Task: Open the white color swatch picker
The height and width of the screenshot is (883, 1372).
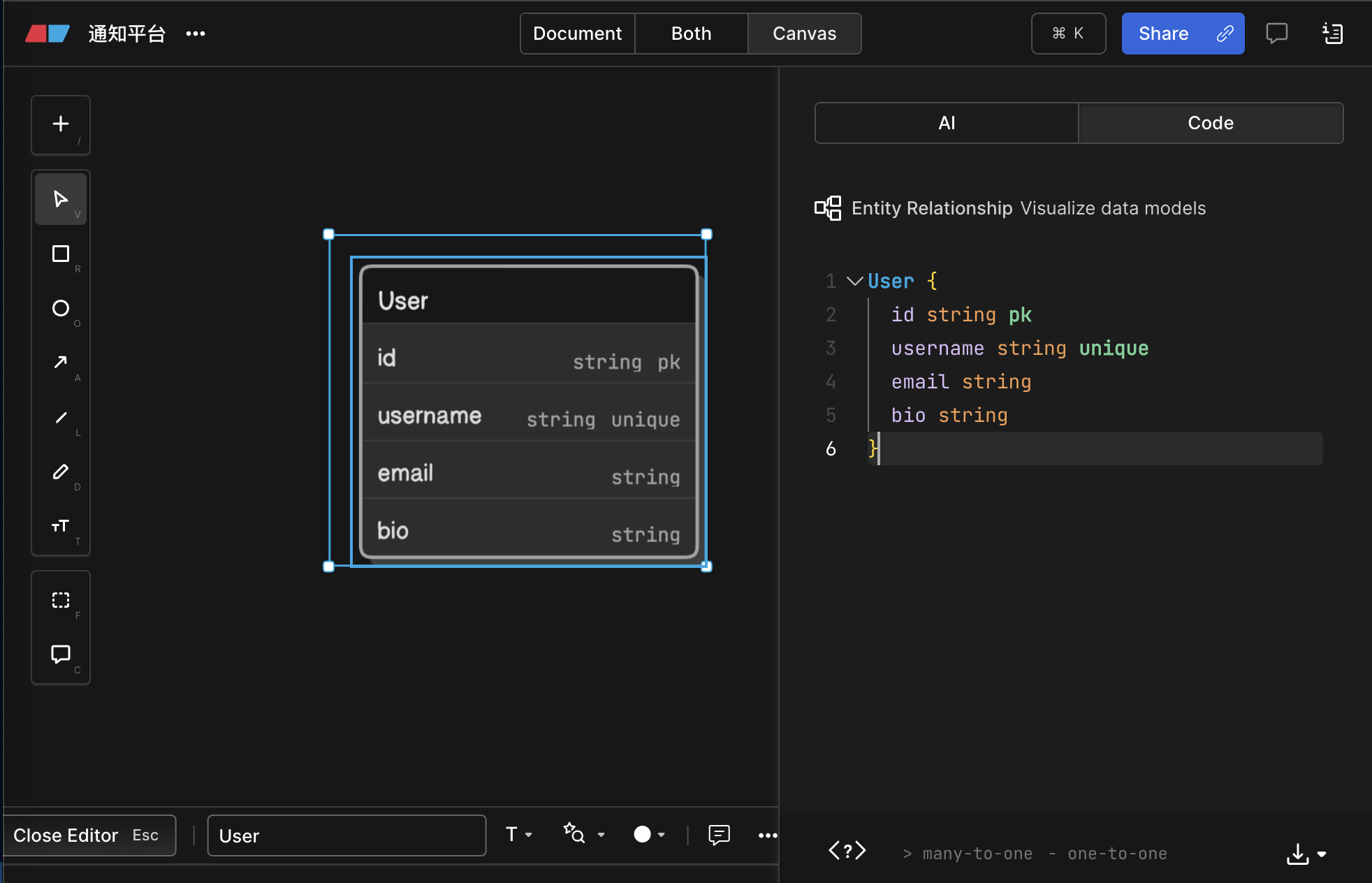Action: (x=649, y=835)
